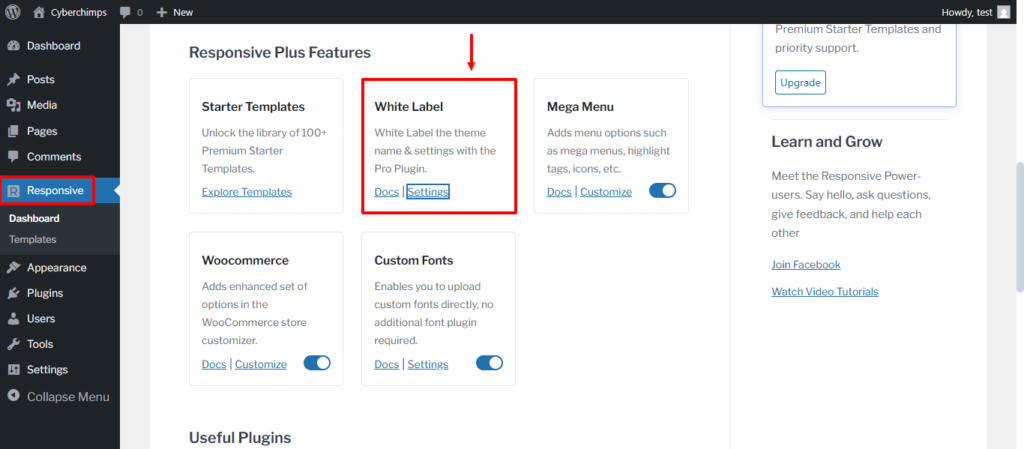Click the Cyberchimps site name

point(78,12)
